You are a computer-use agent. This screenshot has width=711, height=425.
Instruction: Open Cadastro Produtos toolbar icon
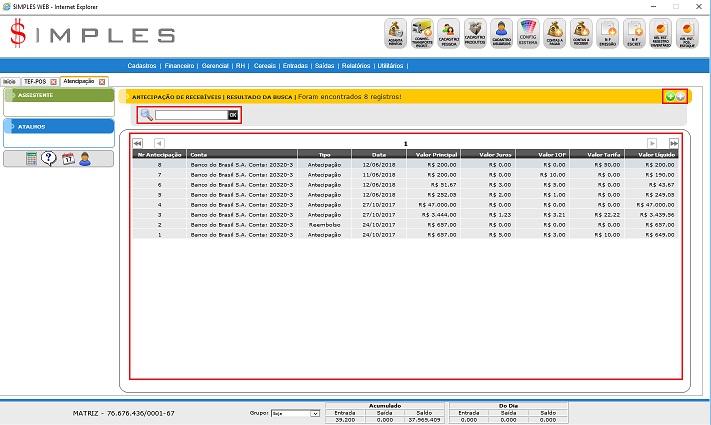tap(476, 34)
